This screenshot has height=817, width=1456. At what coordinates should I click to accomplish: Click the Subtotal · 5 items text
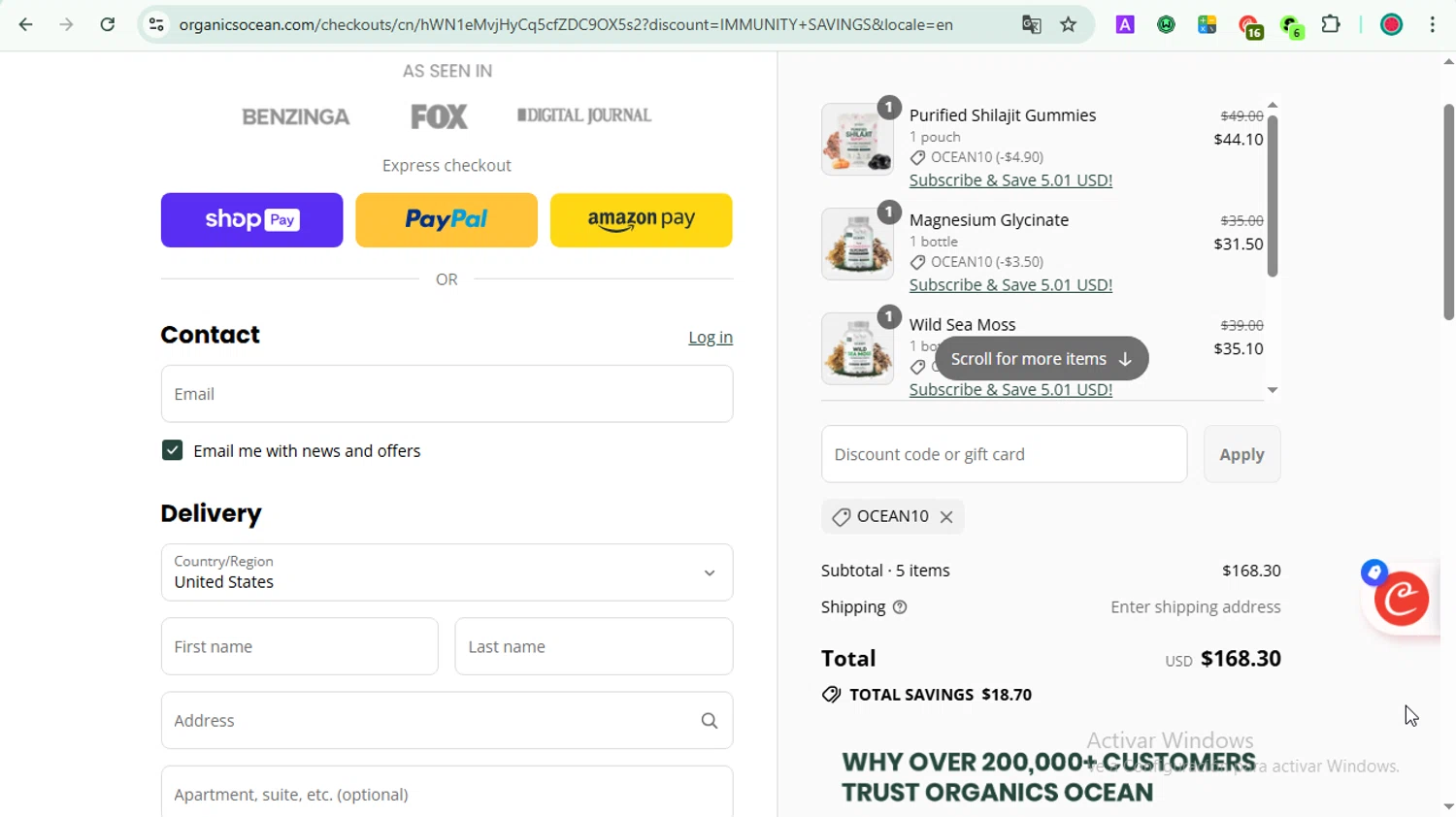tap(885, 571)
